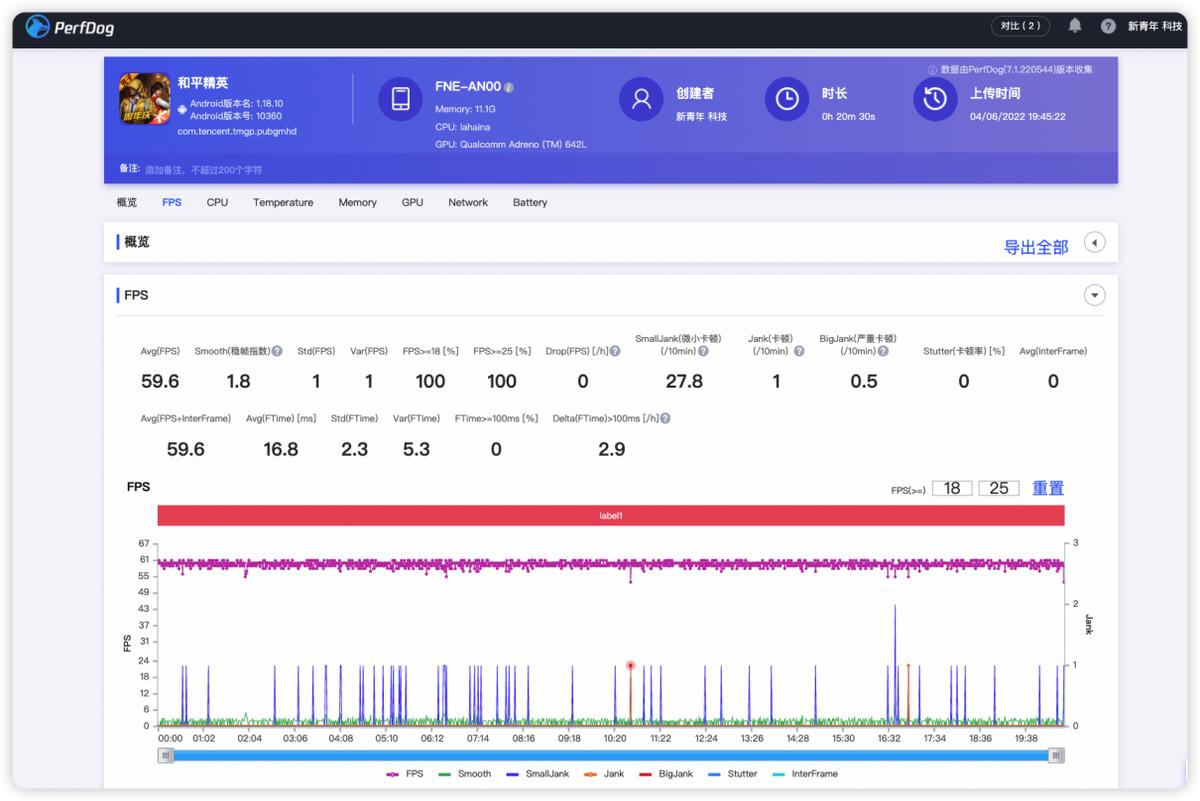Click the 导出全部 export all link
The height and width of the screenshot is (801, 1200).
pos(1035,247)
